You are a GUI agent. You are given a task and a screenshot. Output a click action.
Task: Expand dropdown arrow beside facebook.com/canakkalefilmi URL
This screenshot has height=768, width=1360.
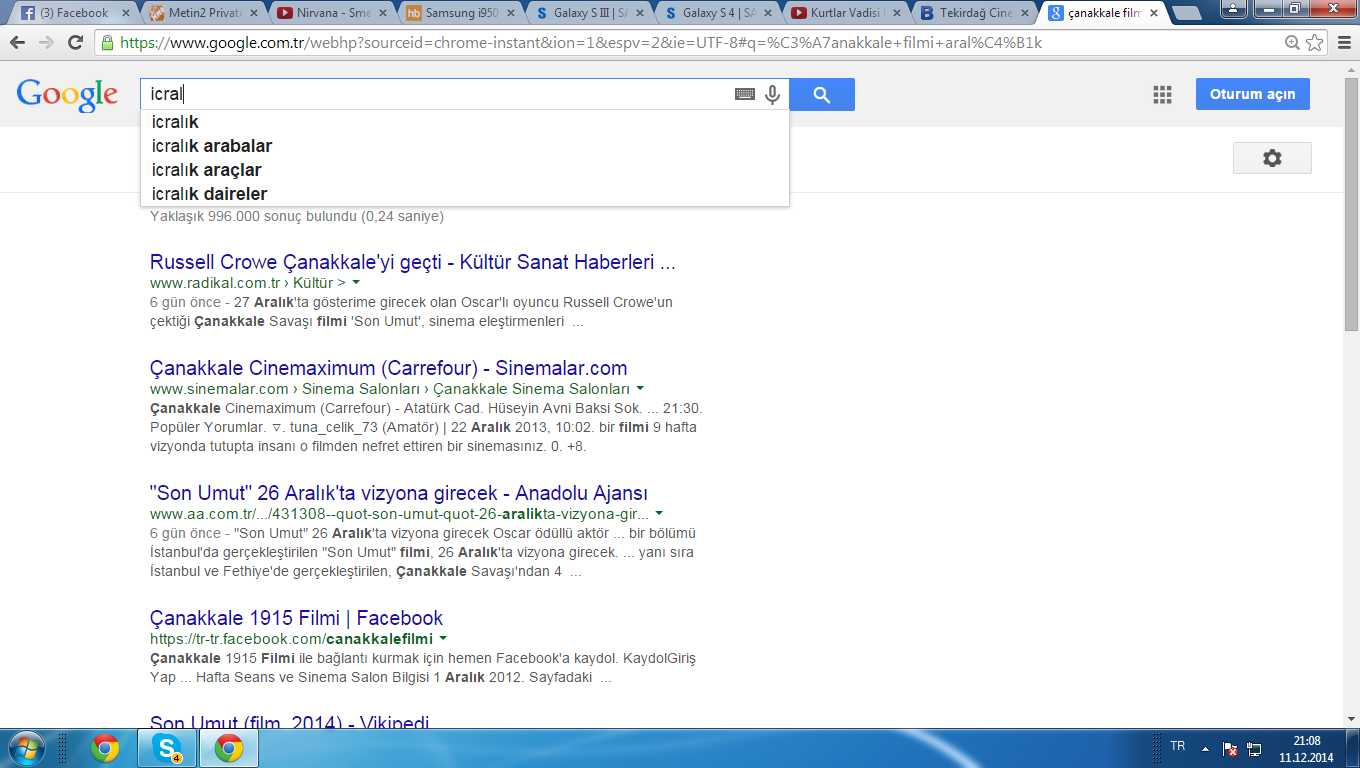pos(443,639)
